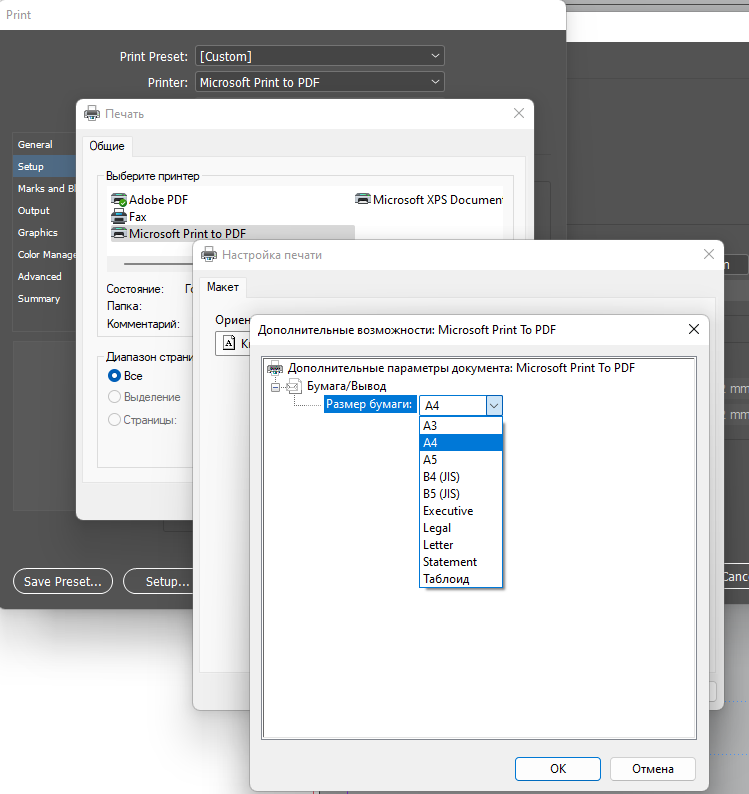Select the Все page range radio
Screen dimensions: 749x794
pos(125,376)
